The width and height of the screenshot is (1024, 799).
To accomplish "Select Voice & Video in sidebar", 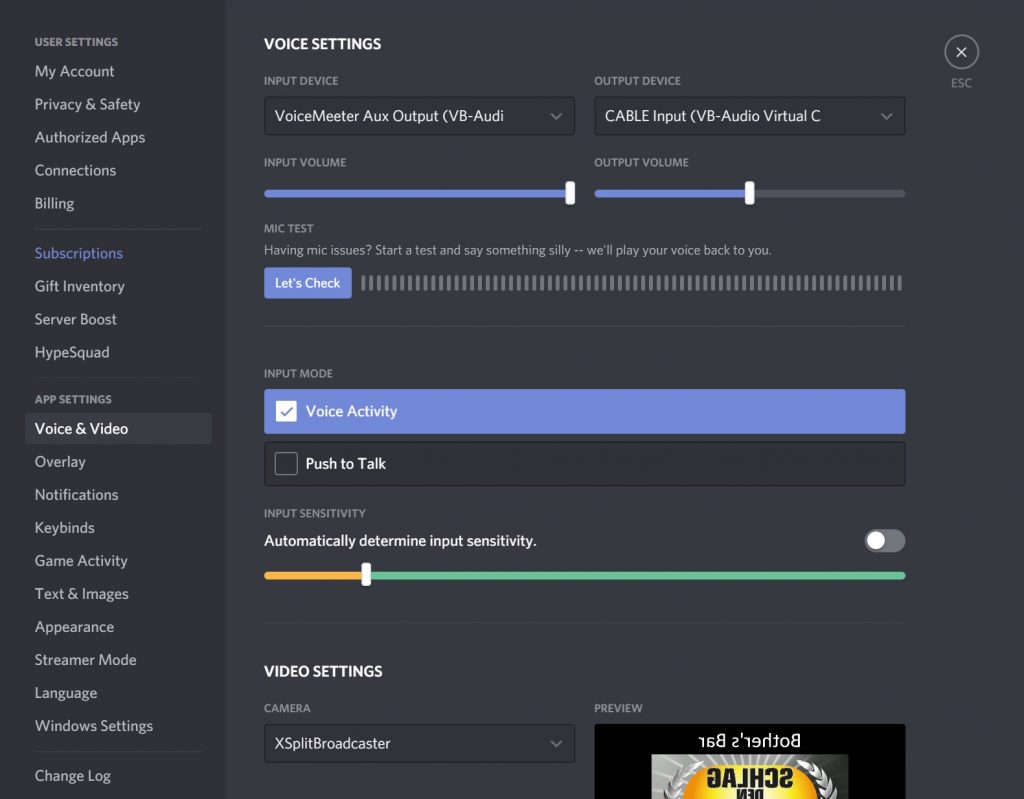I will [118, 429].
